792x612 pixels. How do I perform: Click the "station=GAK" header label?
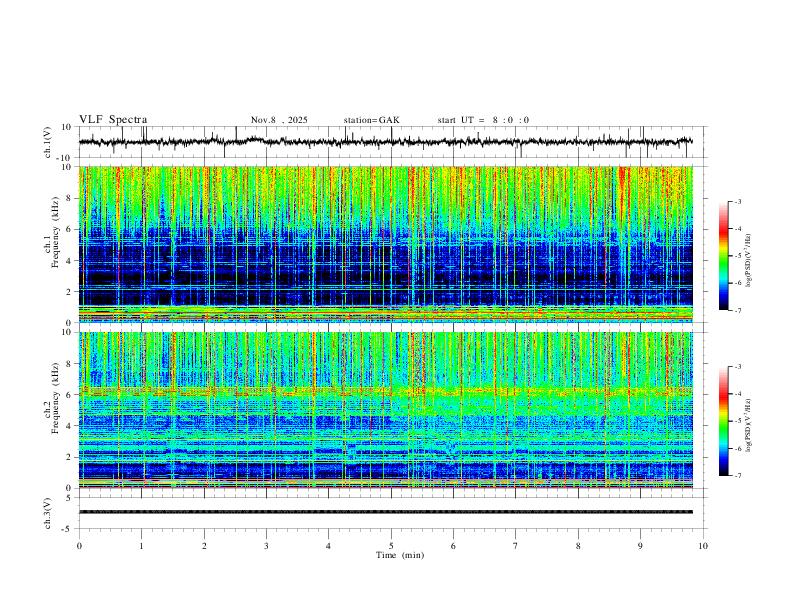[371, 120]
